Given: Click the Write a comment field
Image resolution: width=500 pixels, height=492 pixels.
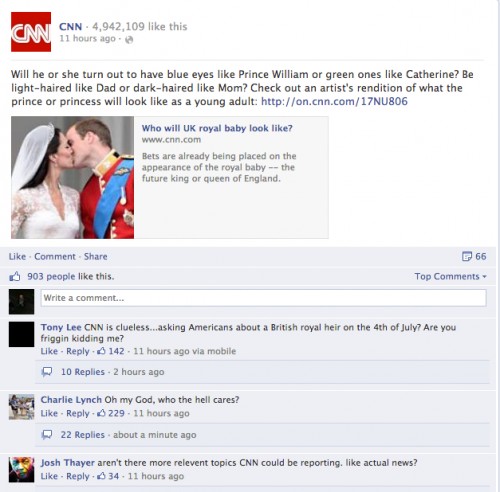Looking at the screenshot, I should click(263, 298).
